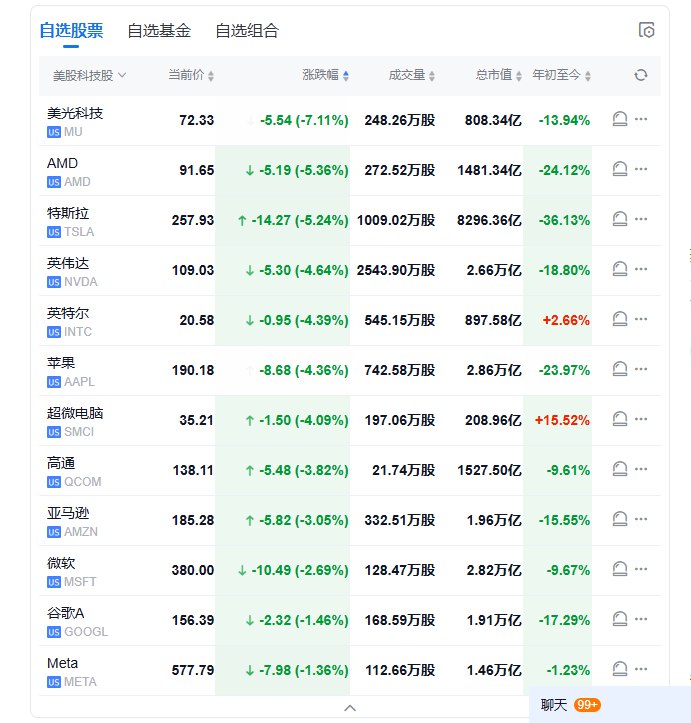Click price 380.00 in Microsoft row
This screenshot has height=723, width=691.
[193, 570]
